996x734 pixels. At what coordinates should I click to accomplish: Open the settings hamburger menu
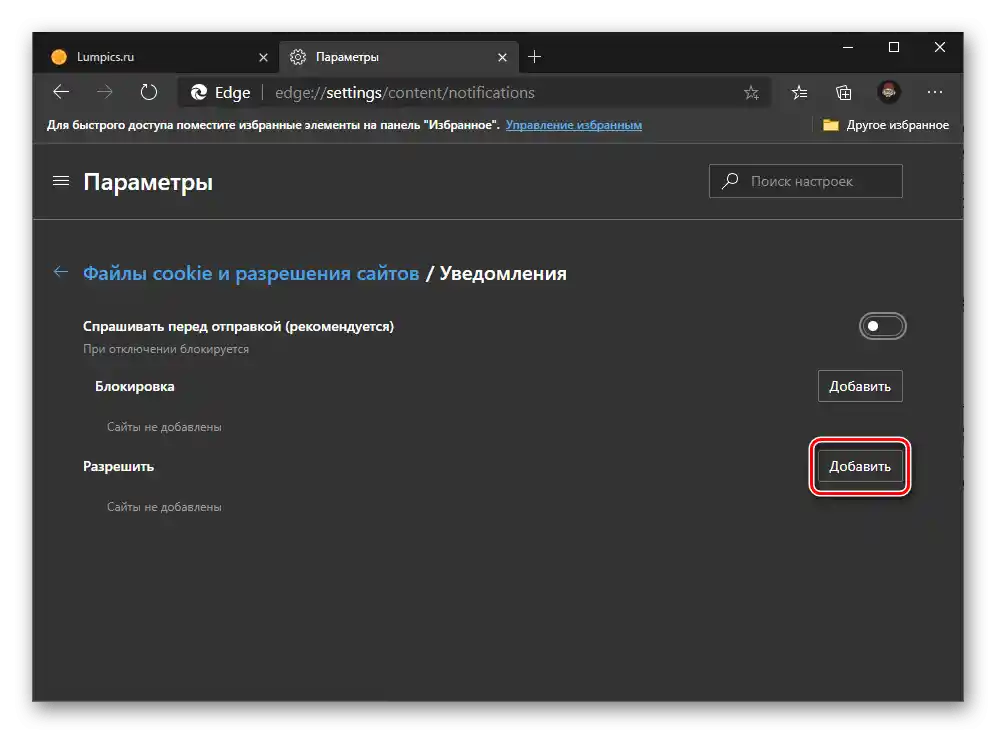click(x=60, y=181)
